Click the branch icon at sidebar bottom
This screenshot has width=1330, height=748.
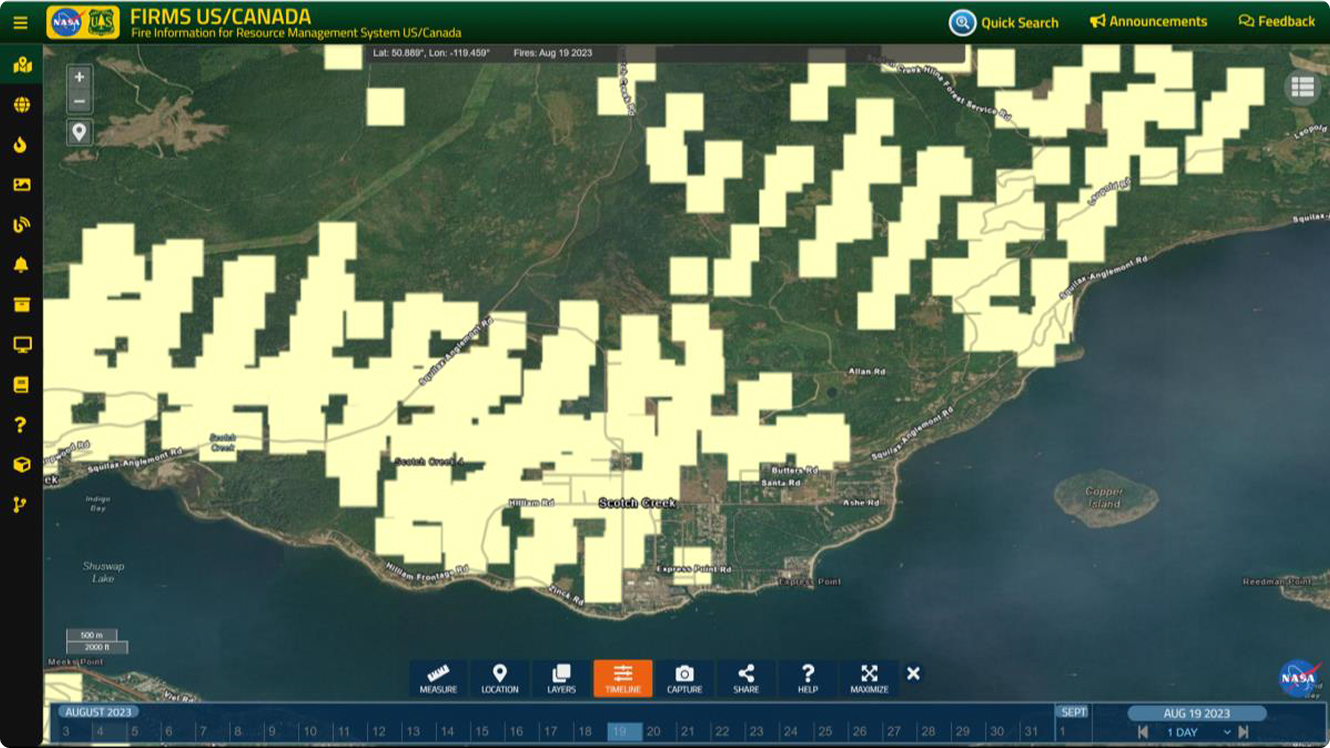21,505
